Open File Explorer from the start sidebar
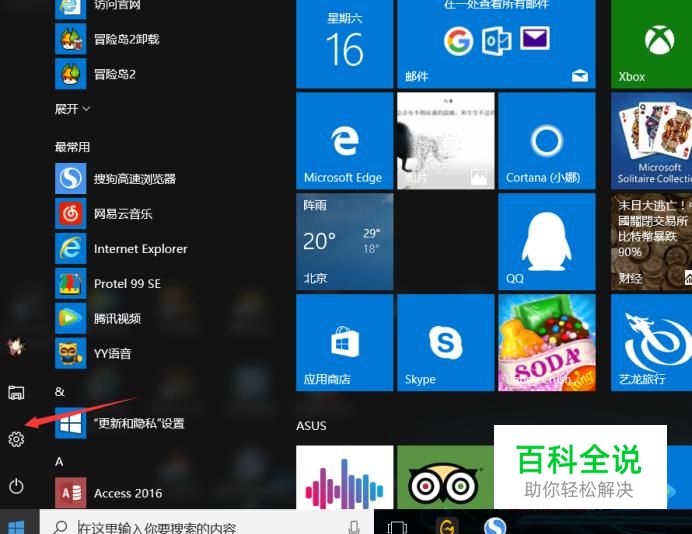The height and width of the screenshot is (534, 692). (x=16, y=392)
